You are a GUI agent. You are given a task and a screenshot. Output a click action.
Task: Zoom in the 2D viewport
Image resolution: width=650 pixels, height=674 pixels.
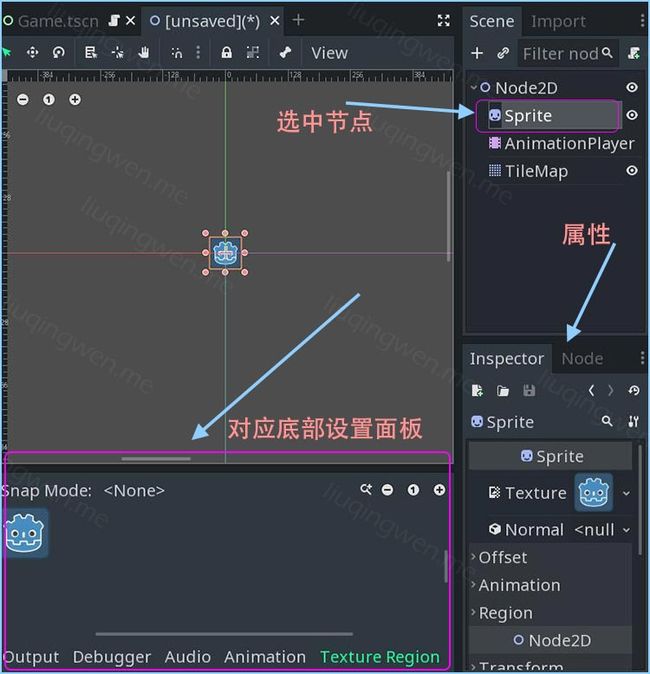point(75,100)
